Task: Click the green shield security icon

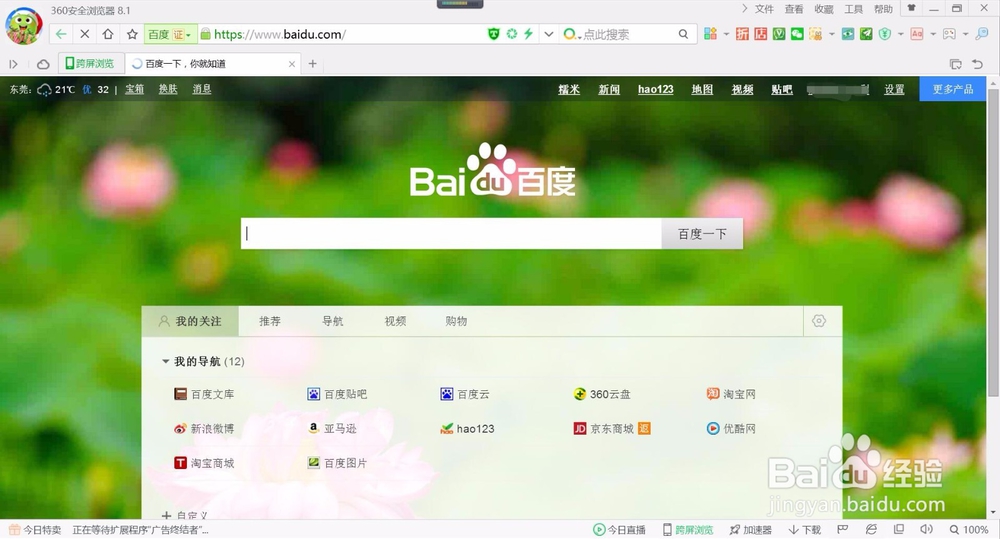Action: tap(494, 34)
